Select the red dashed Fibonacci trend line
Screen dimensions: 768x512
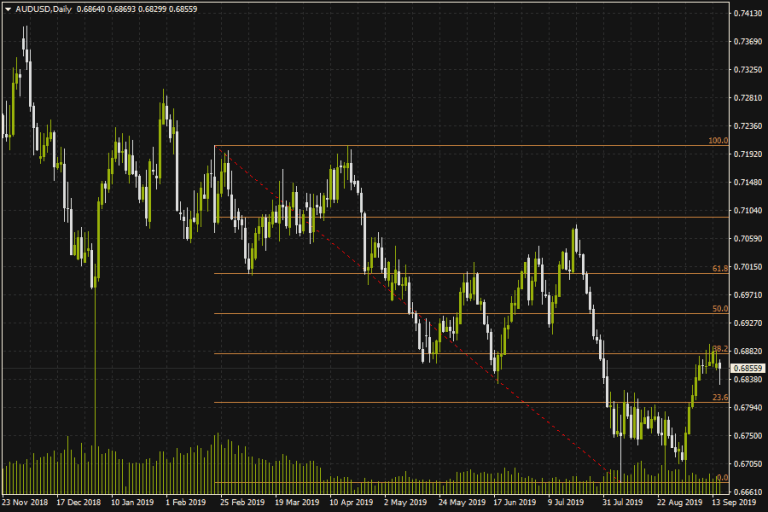coord(400,302)
